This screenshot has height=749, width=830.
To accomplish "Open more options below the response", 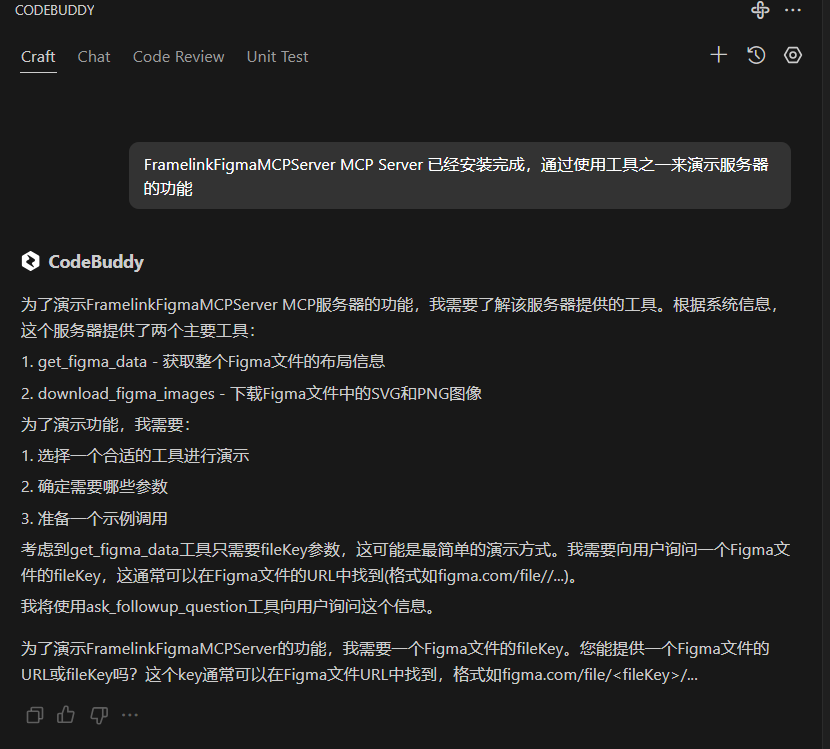I will [x=130, y=715].
